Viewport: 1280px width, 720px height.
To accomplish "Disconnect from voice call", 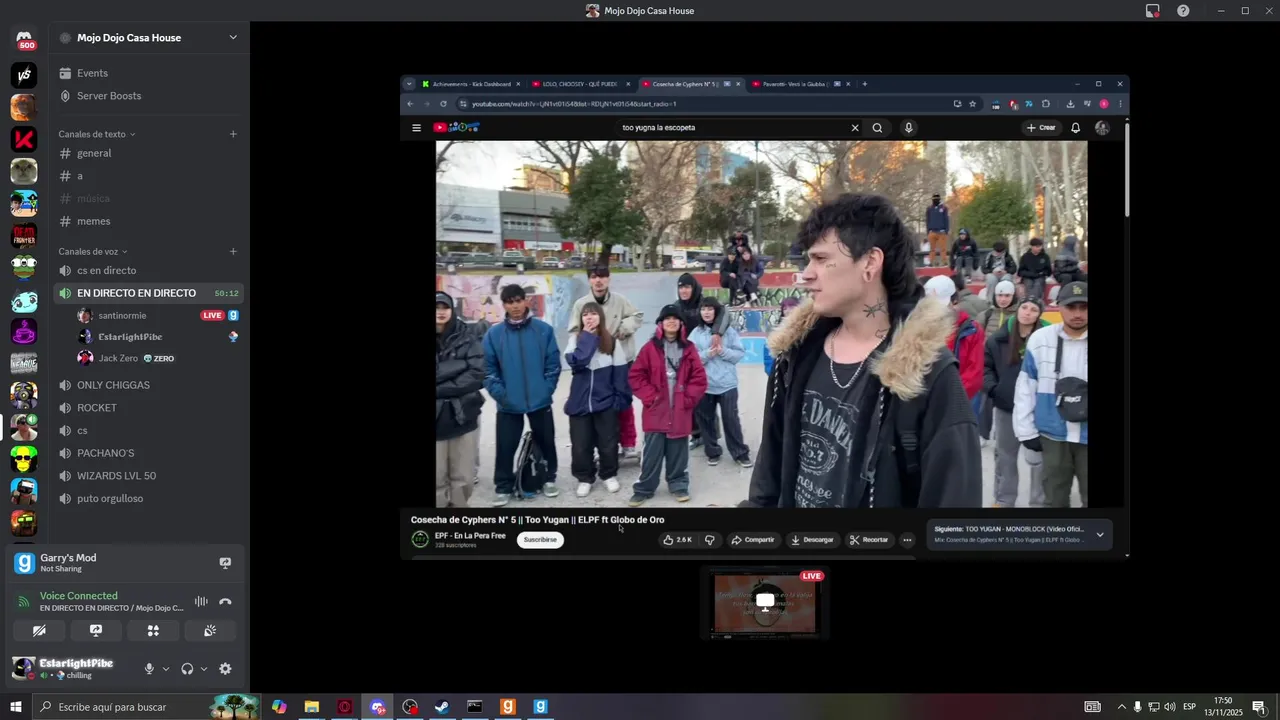I will (x=225, y=601).
